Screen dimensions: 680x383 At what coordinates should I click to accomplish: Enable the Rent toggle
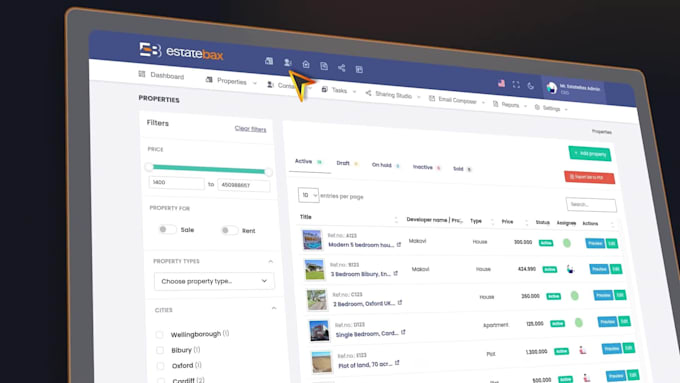[229, 230]
